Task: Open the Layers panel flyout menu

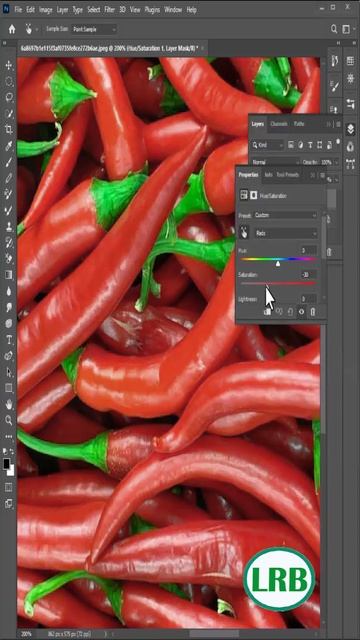Action: (x=338, y=124)
